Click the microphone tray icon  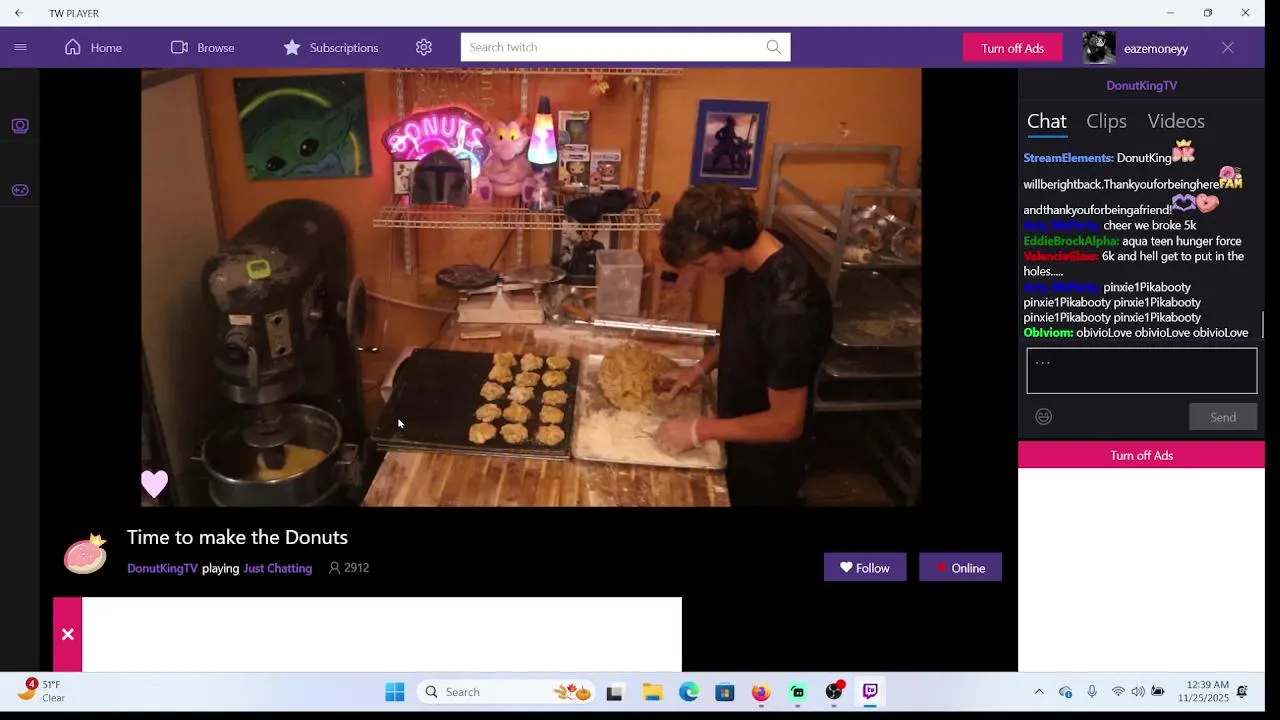click(x=1092, y=692)
